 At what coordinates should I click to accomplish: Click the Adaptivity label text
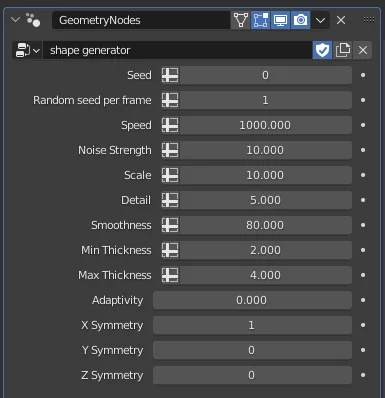point(118,300)
